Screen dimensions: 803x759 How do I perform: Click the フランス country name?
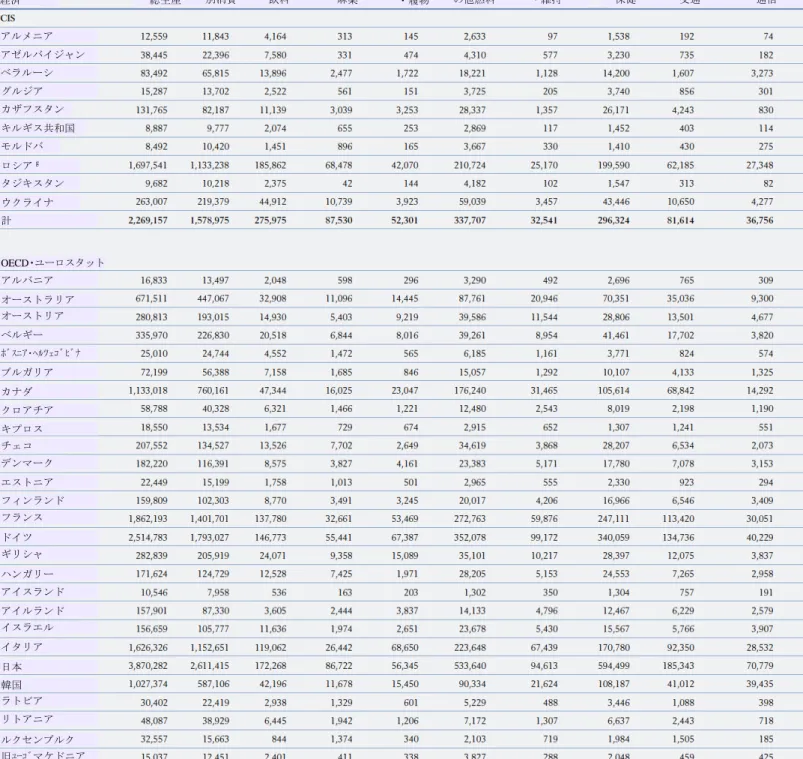[22, 518]
